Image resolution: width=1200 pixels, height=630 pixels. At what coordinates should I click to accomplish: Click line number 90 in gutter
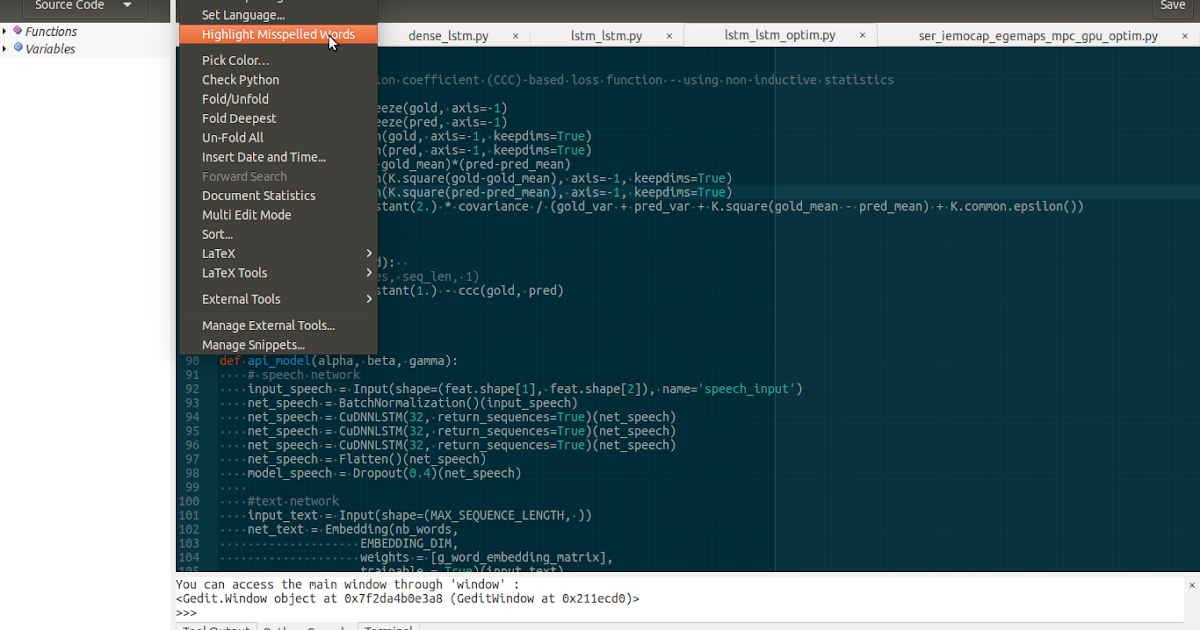[x=193, y=361]
